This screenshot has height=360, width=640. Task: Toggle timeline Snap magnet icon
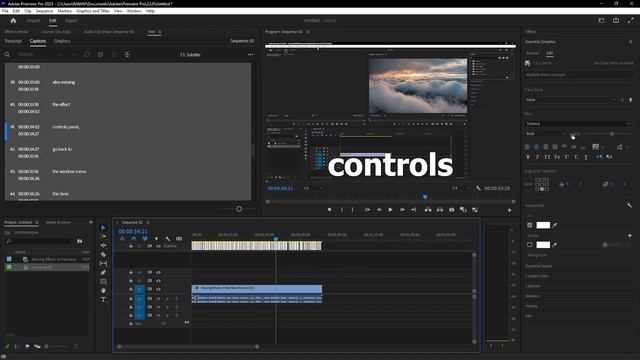coord(133,239)
